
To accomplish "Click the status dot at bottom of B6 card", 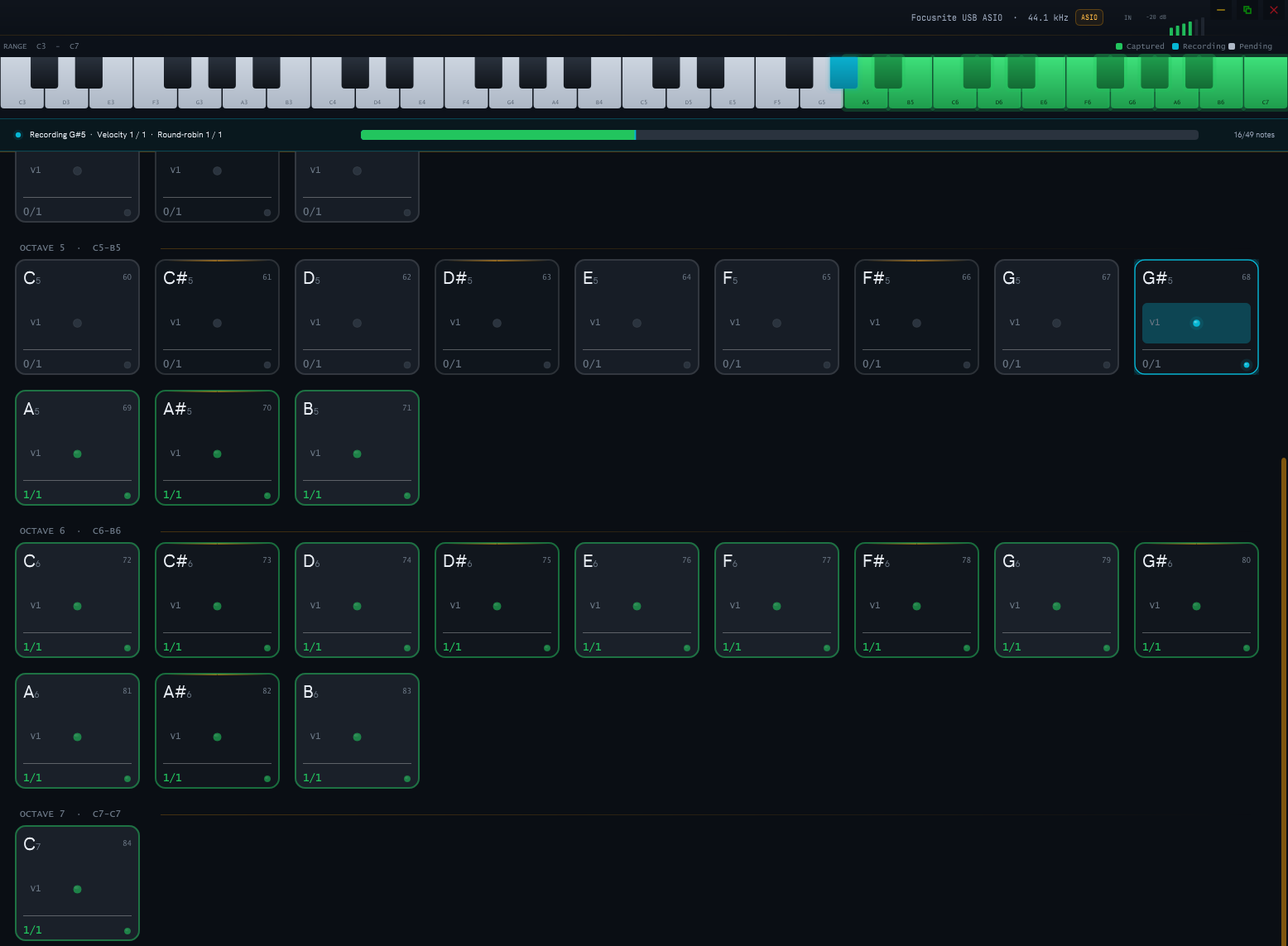I will click(x=407, y=779).
